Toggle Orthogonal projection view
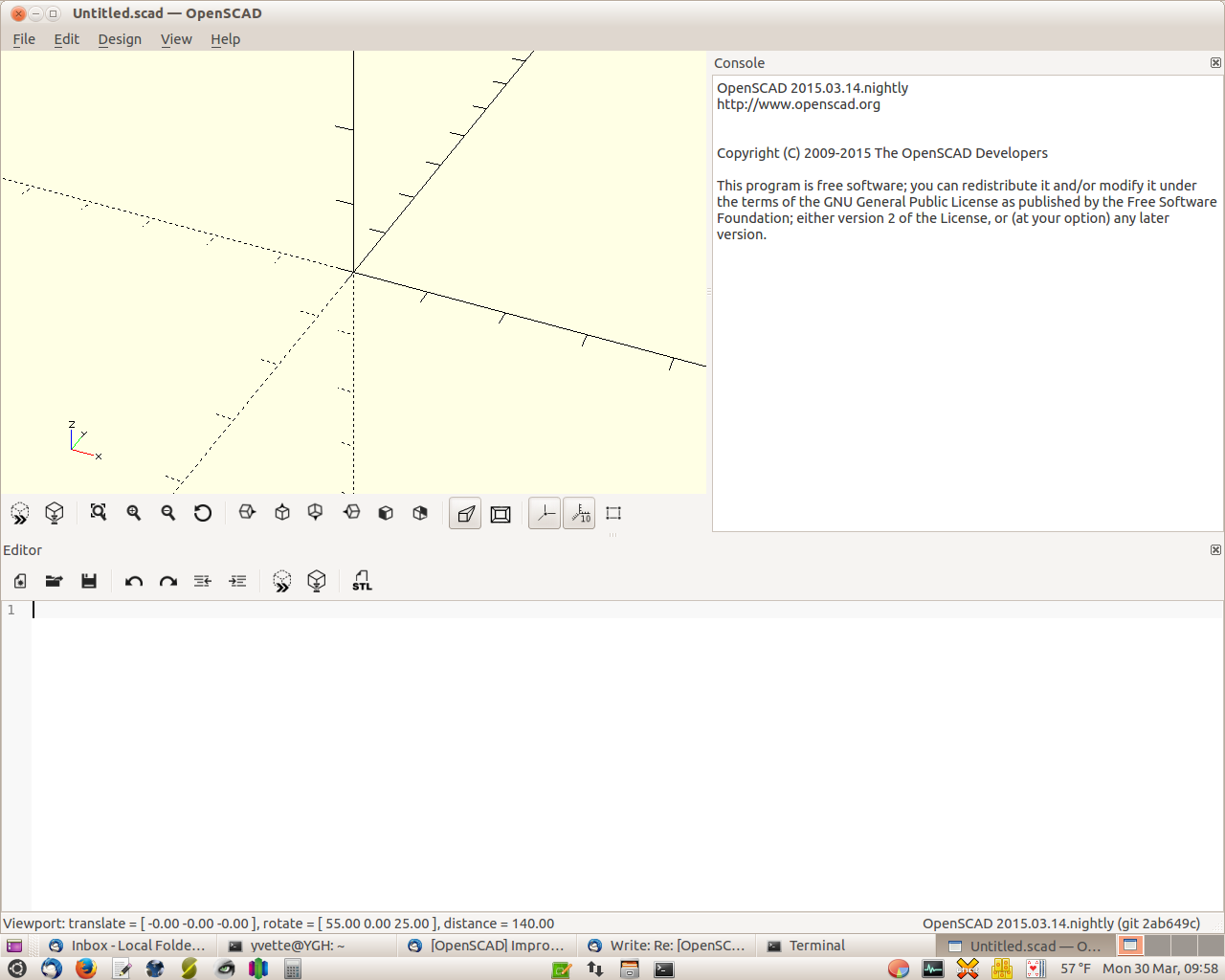Image resolution: width=1225 pixels, height=980 pixels. point(501,514)
